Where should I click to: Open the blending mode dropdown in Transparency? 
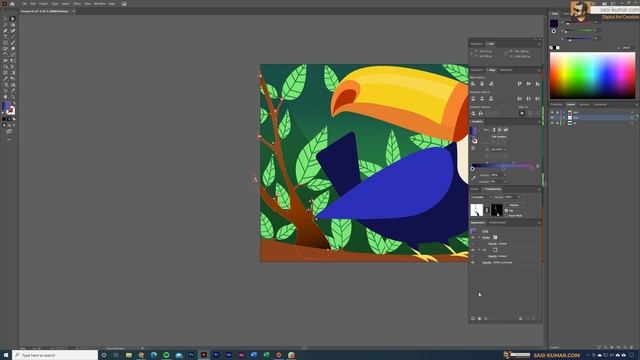[x=482, y=197]
